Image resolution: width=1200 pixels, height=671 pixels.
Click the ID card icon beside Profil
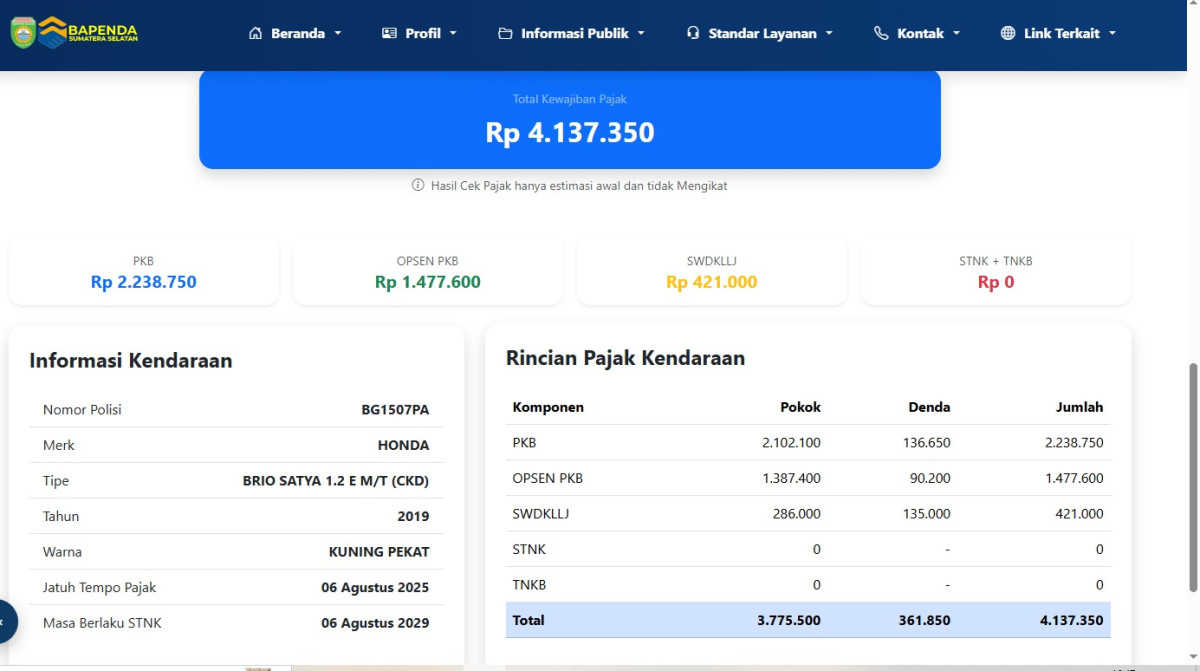coord(389,33)
